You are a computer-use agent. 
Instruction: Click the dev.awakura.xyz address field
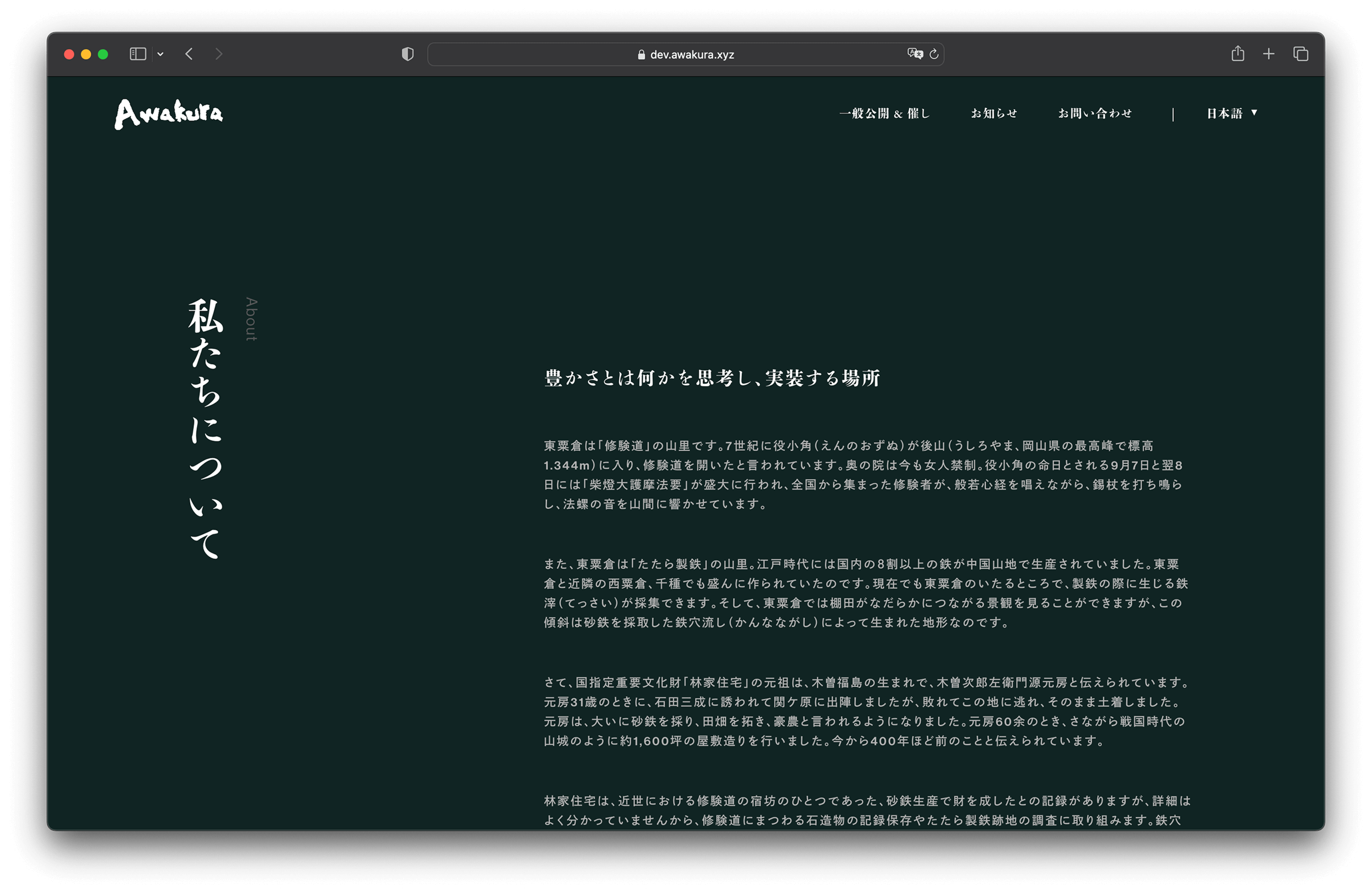(685, 54)
